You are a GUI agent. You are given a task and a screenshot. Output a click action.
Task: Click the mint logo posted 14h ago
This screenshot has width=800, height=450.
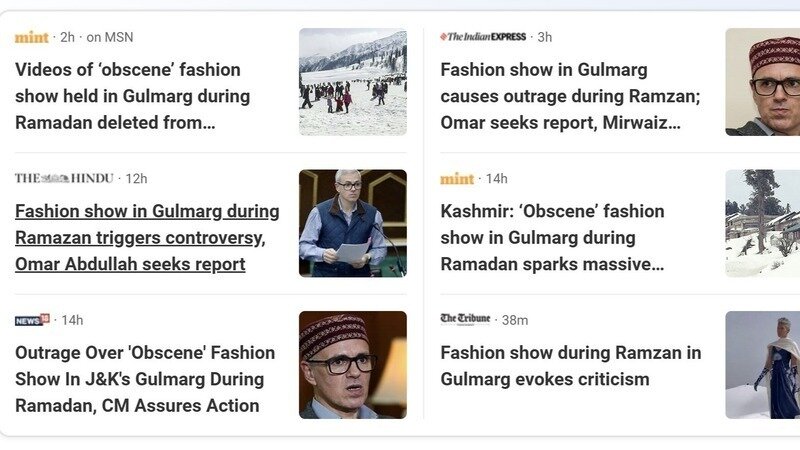coord(457,179)
